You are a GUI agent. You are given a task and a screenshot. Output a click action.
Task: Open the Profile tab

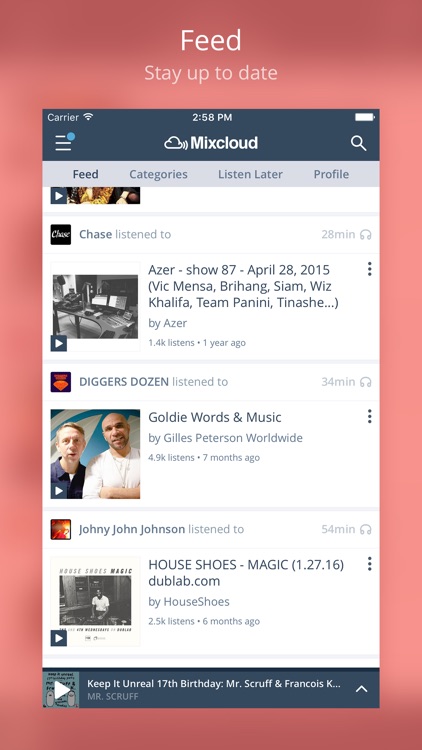331,174
